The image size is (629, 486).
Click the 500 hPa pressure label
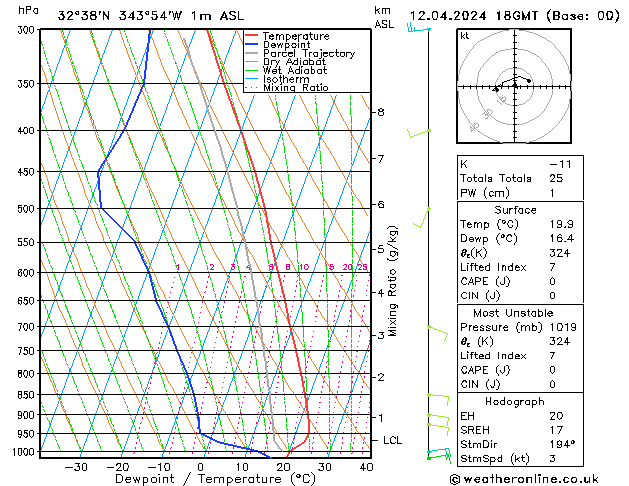click(x=26, y=209)
